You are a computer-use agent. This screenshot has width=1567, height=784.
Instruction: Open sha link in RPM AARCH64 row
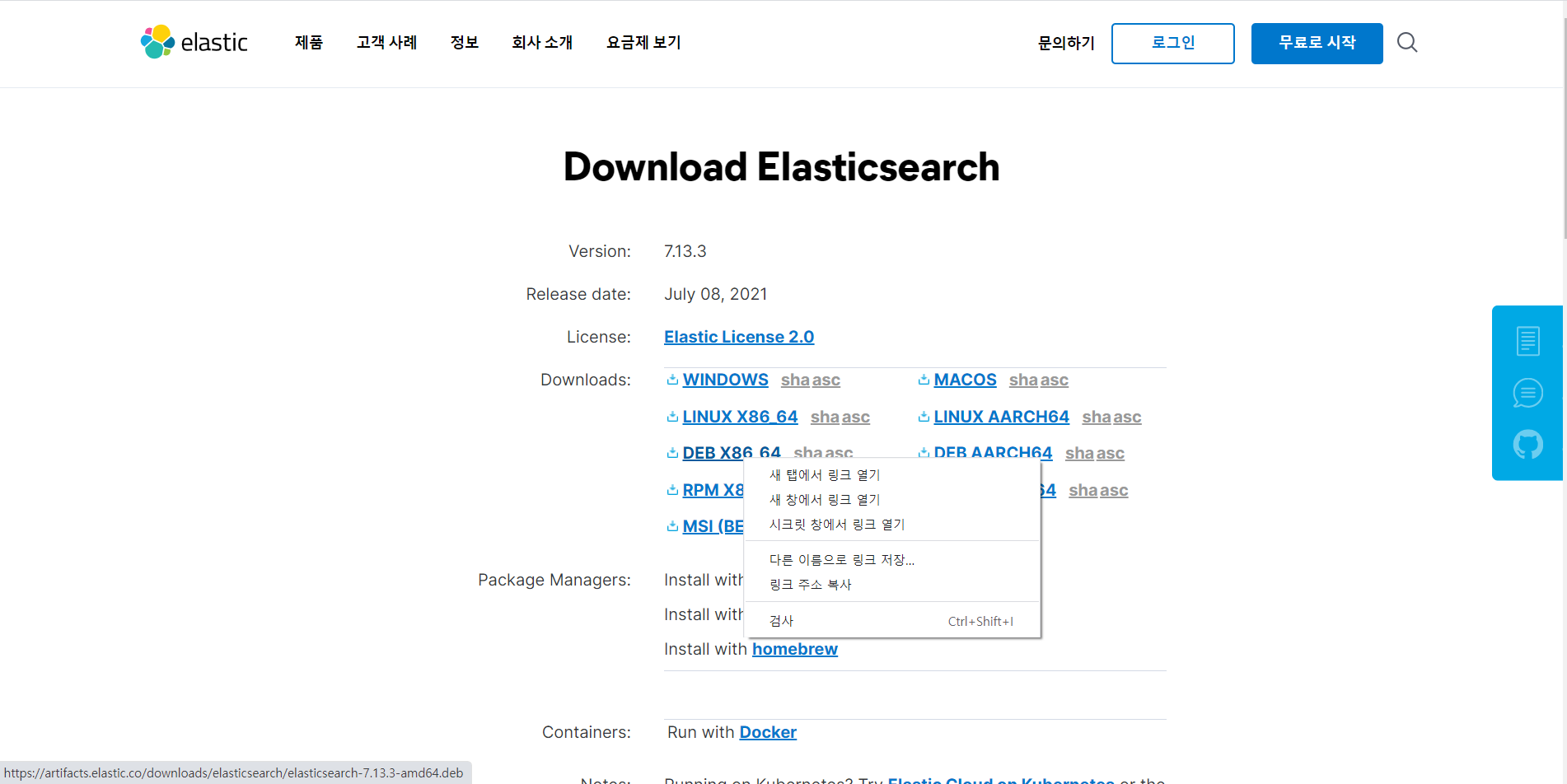(x=1083, y=490)
